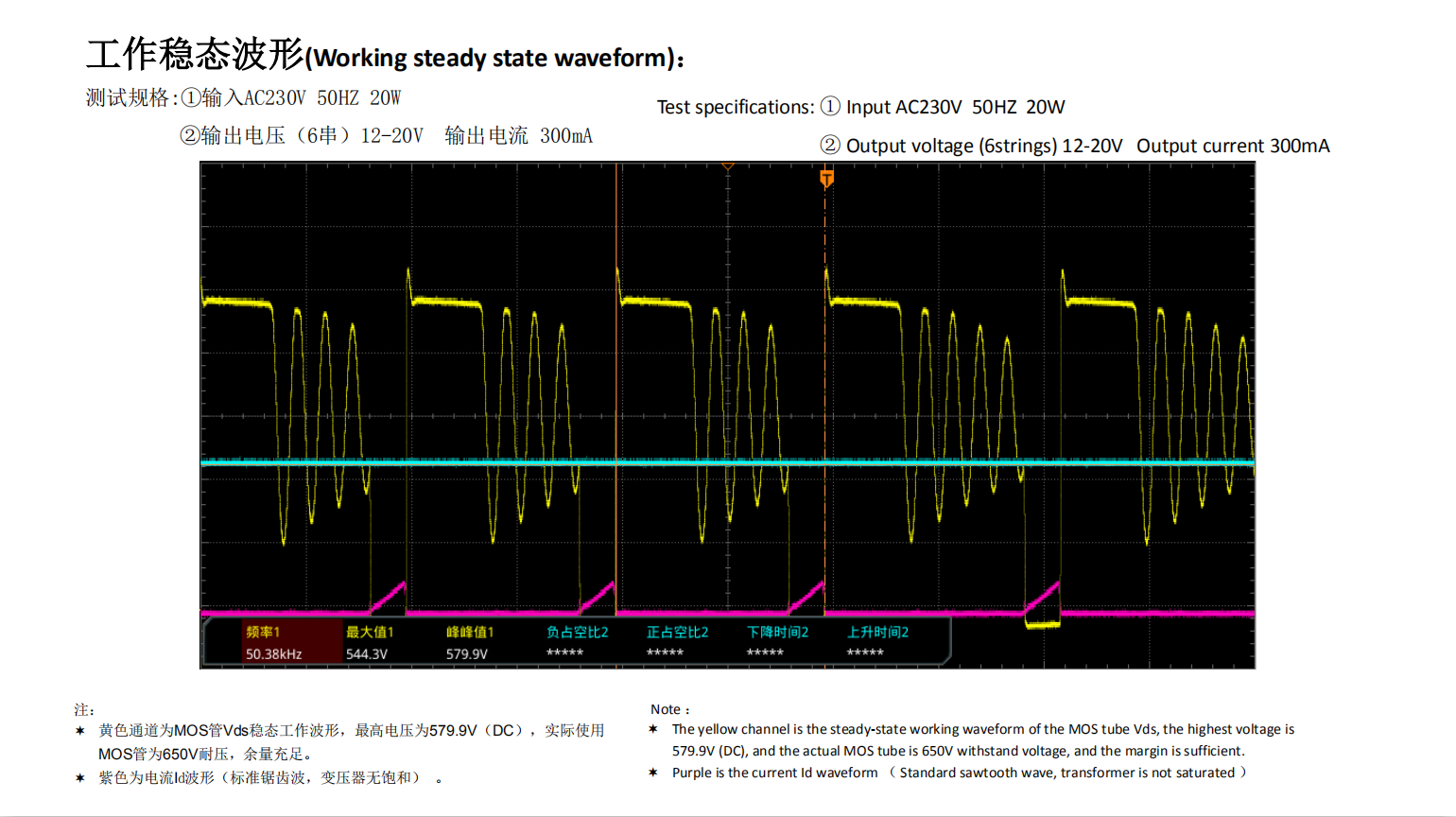Click the 正占空比2 measurement label
This screenshot has width=1456, height=817.
(677, 633)
